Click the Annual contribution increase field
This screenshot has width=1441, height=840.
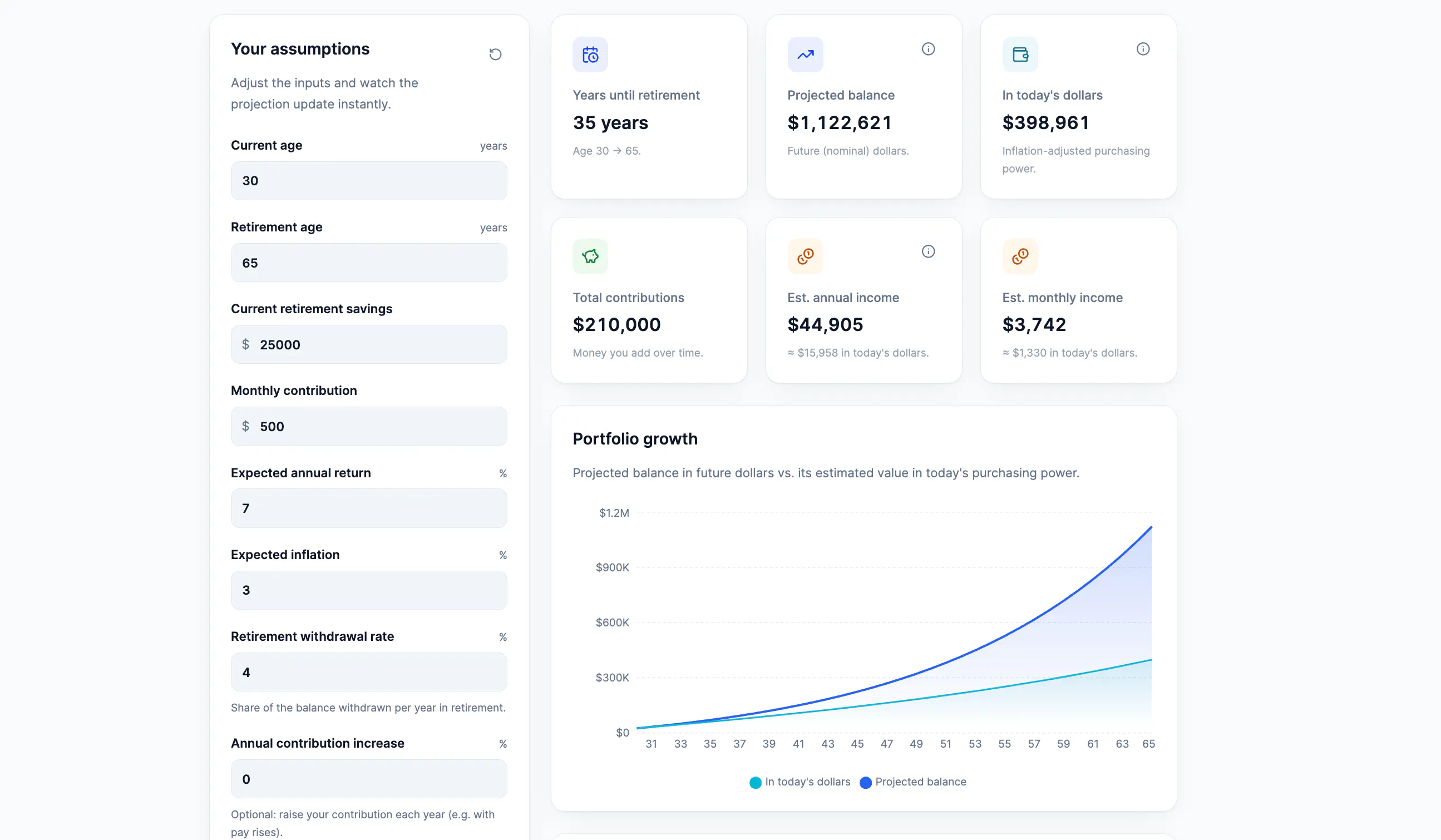(x=369, y=779)
